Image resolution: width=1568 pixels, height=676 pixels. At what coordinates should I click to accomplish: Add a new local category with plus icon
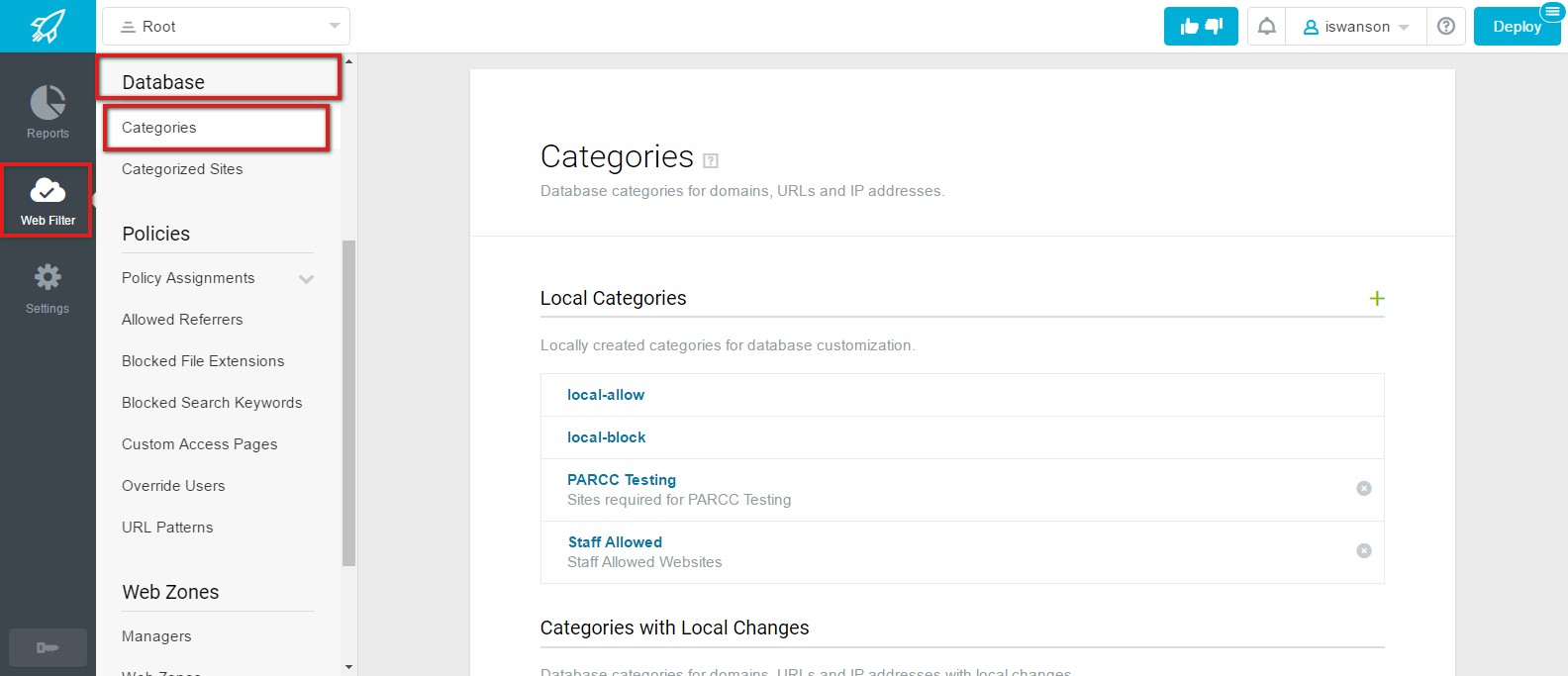pyautogui.click(x=1376, y=298)
